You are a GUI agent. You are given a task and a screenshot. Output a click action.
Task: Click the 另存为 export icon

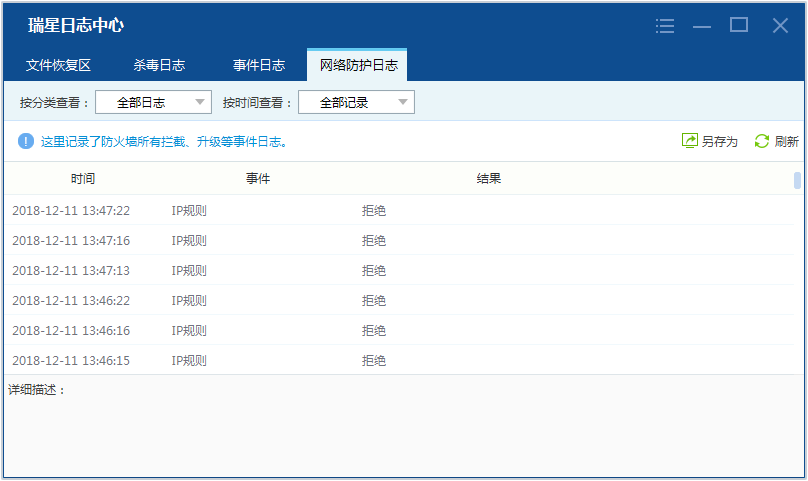[x=689, y=141]
